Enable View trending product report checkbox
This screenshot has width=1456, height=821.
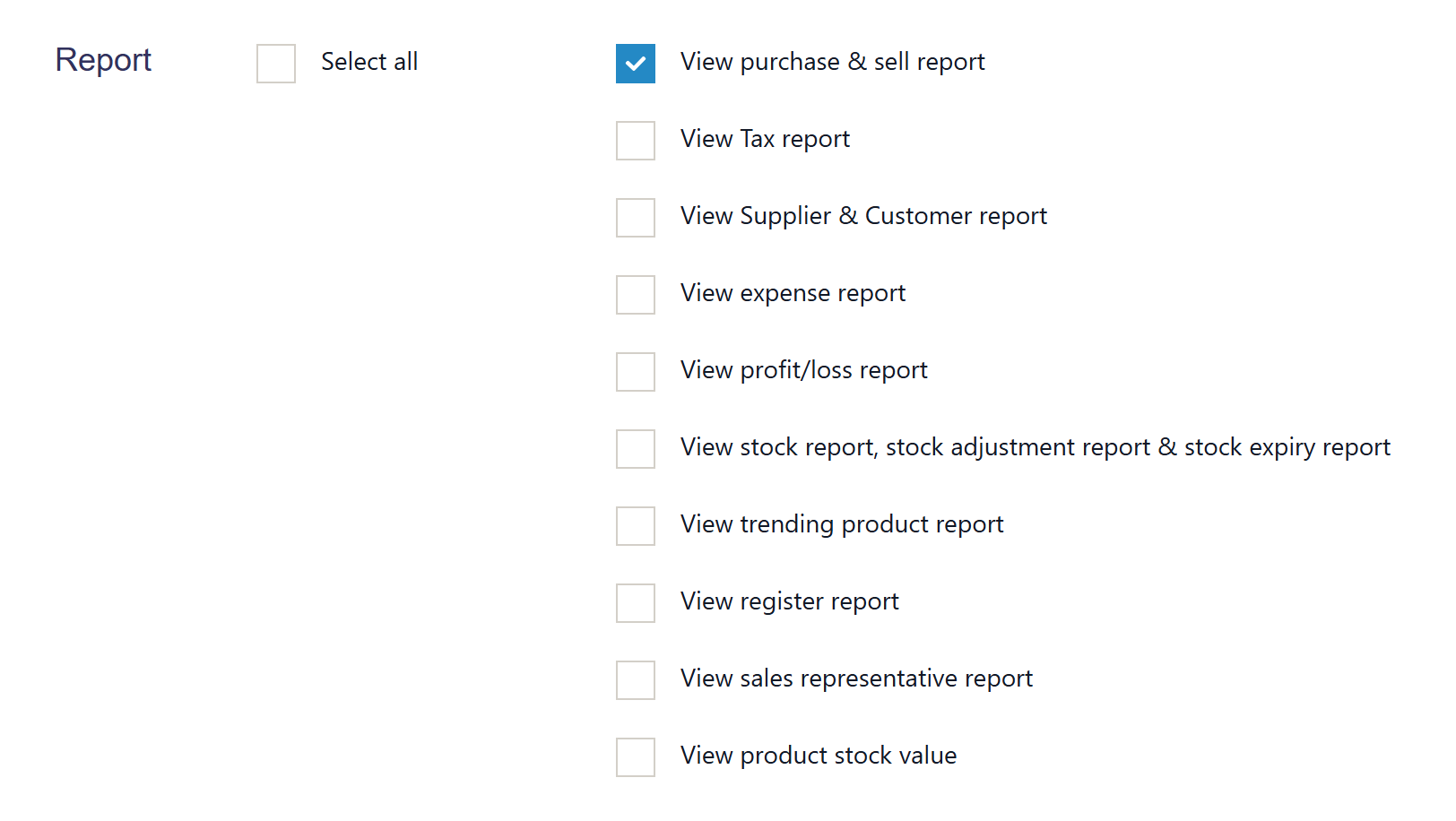[636, 526]
